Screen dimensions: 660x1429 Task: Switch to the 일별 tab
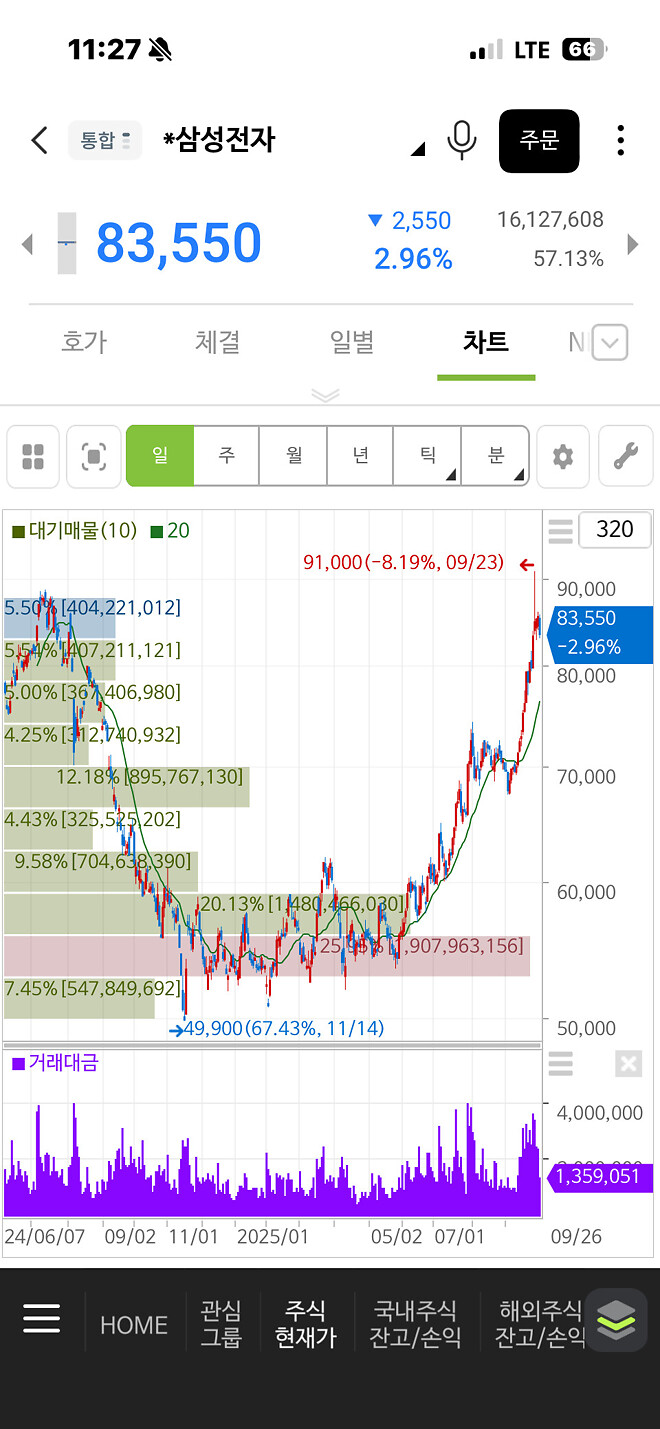[352, 342]
